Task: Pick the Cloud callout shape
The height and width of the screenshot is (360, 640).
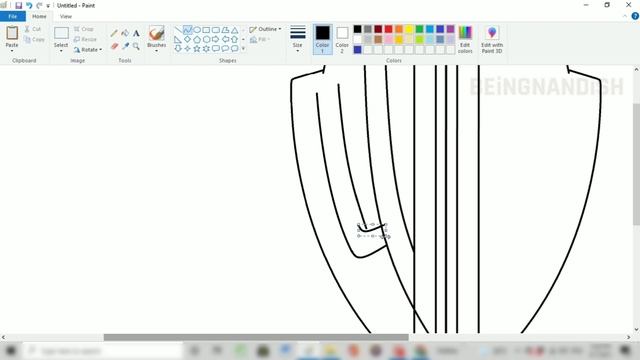Action: [234, 49]
